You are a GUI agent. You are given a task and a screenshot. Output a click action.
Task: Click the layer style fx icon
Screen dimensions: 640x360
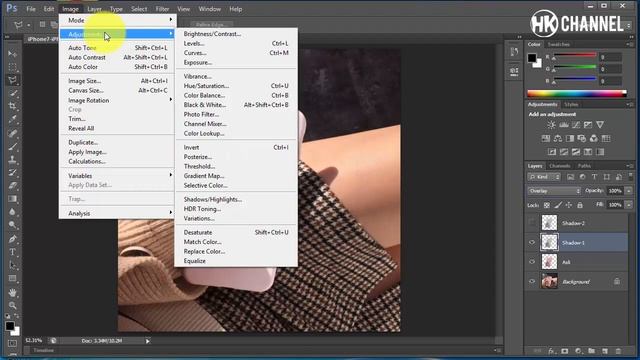pos(552,351)
